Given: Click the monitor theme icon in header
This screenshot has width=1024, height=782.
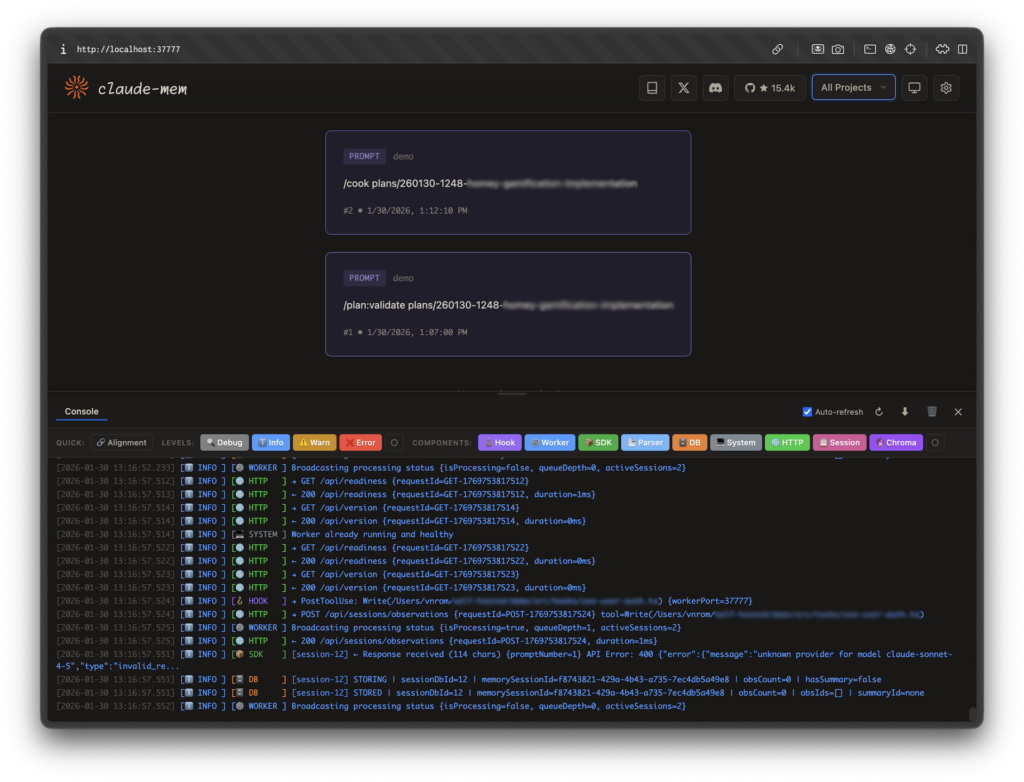Looking at the screenshot, I should coord(914,88).
